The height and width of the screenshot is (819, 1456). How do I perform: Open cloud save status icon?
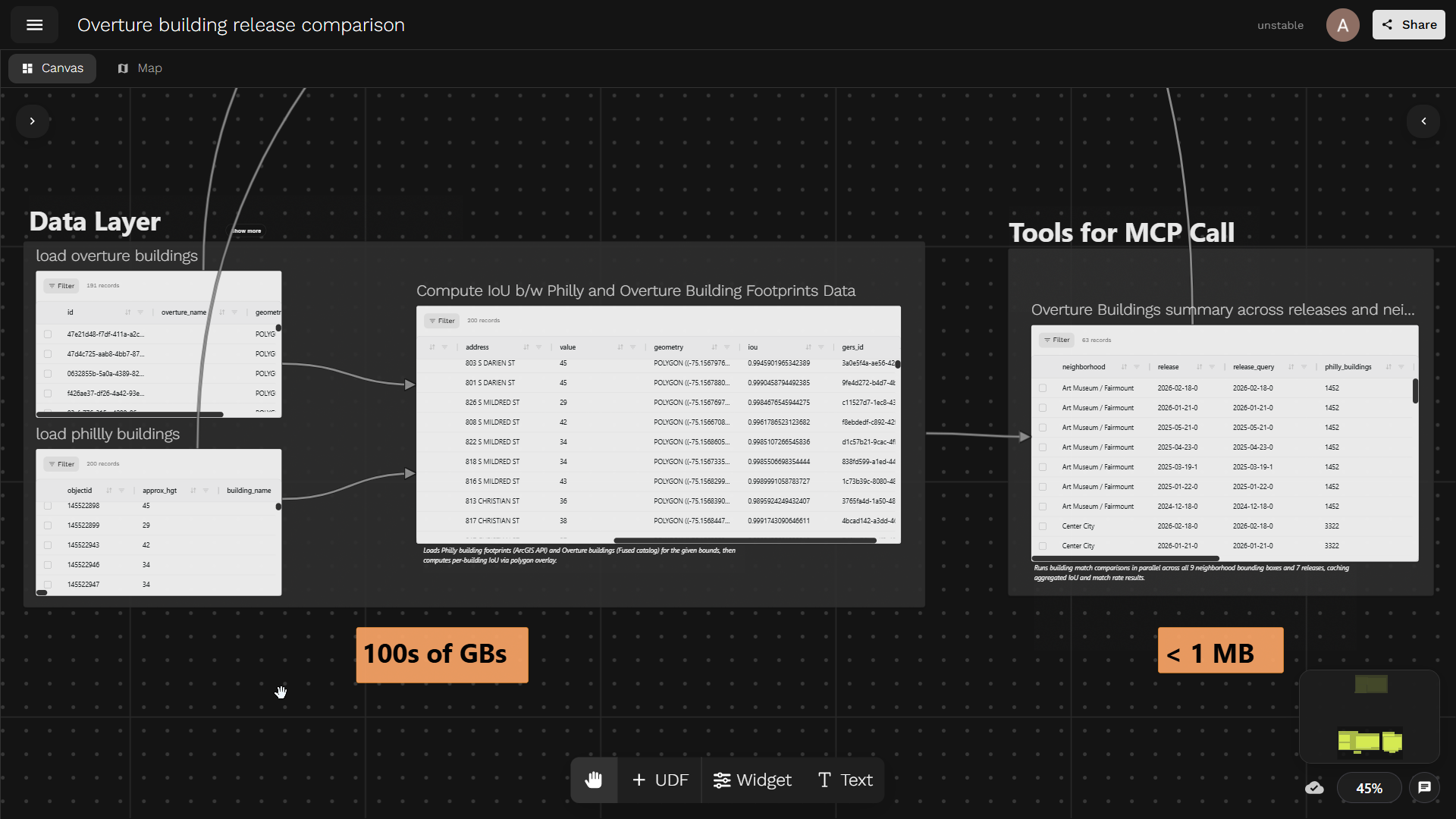click(x=1314, y=788)
